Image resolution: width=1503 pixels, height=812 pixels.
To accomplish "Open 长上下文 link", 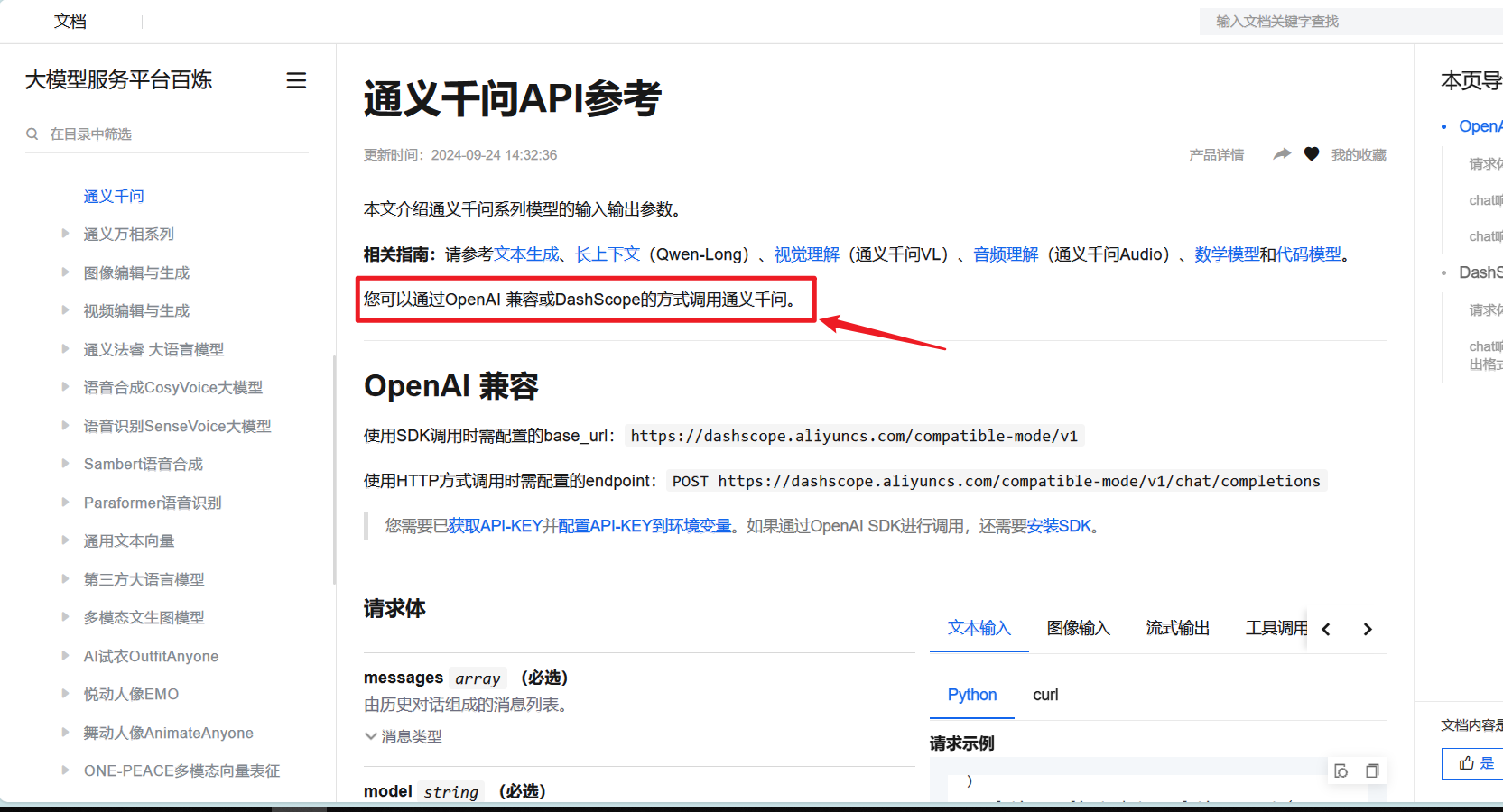I will [608, 254].
